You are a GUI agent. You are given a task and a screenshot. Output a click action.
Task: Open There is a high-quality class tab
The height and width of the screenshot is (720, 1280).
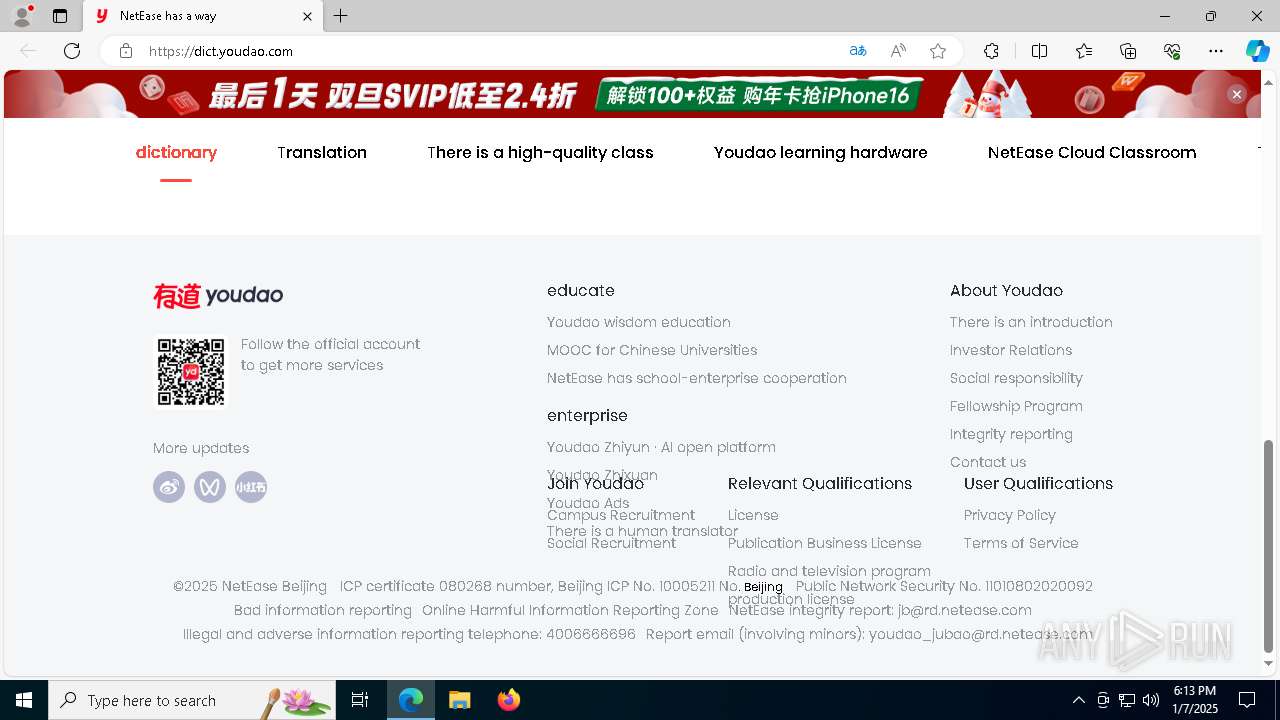pyautogui.click(x=540, y=152)
